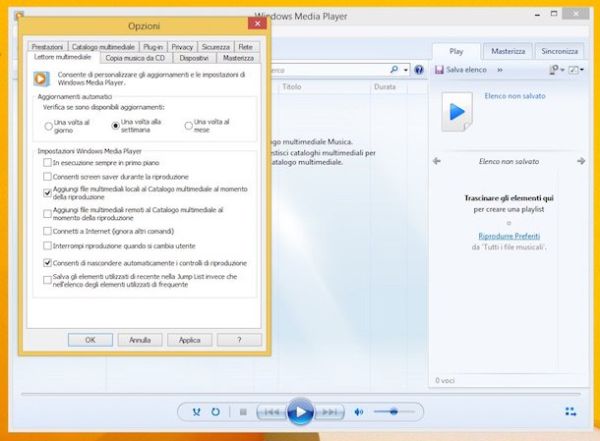Skip to the next track
This screenshot has height=441, width=600.
click(x=329, y=411)
